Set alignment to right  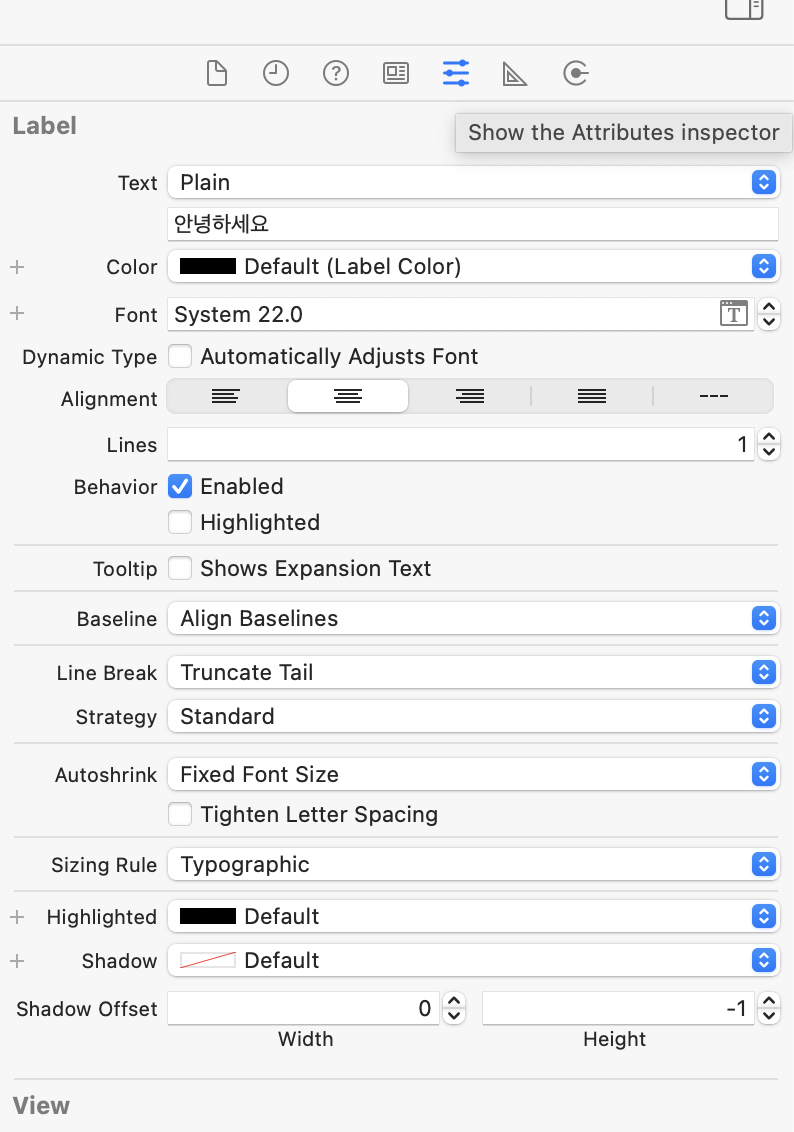(x=470, y=396)
